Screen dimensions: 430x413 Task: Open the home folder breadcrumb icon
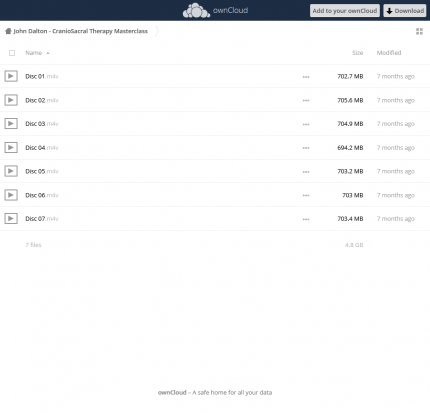[x=8, y=31]
